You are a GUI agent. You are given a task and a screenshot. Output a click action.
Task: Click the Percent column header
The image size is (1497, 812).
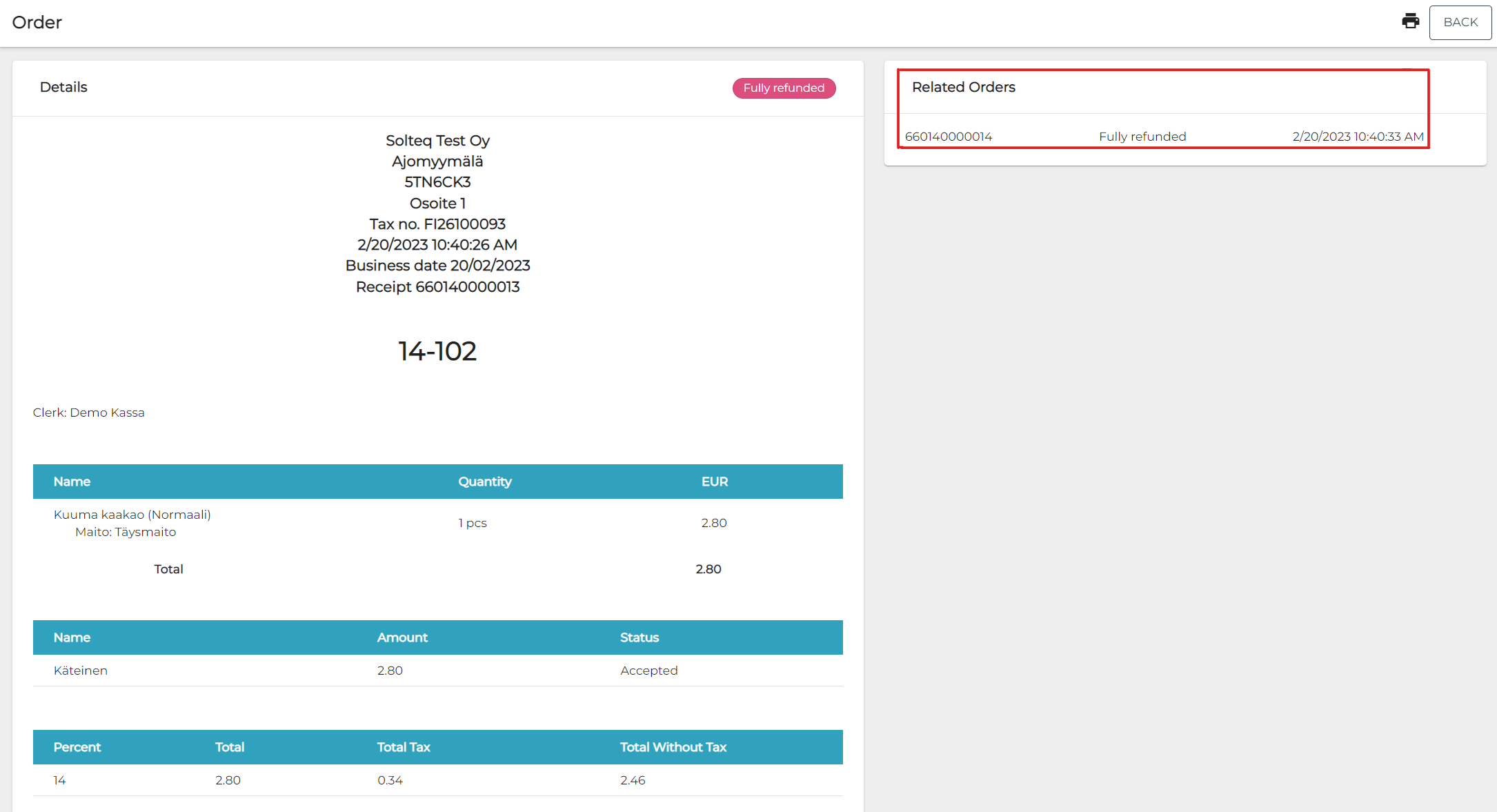coord(77,747)
